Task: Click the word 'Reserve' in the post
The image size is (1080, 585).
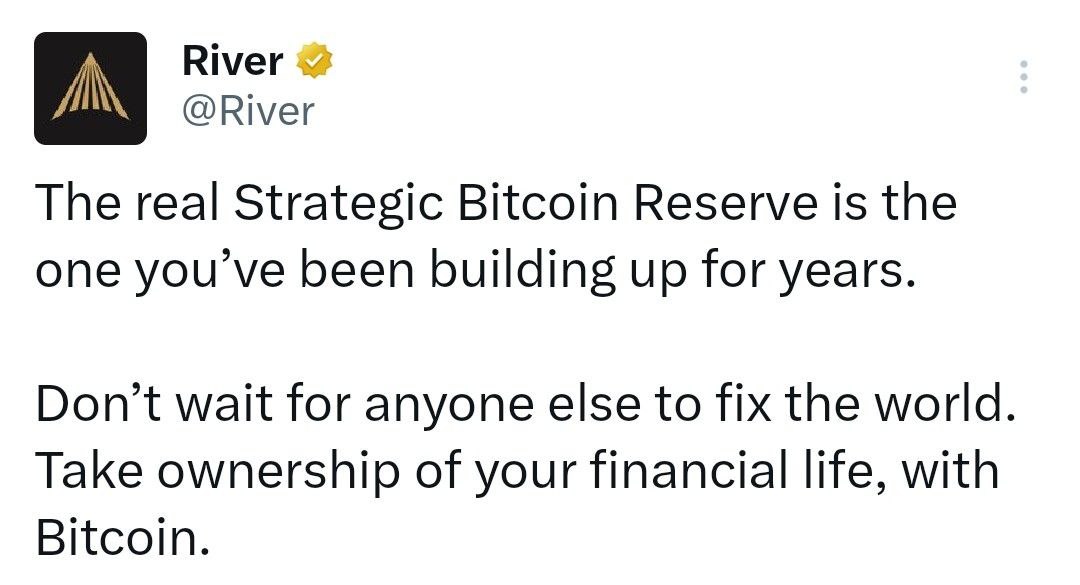Action: point(725,204)
